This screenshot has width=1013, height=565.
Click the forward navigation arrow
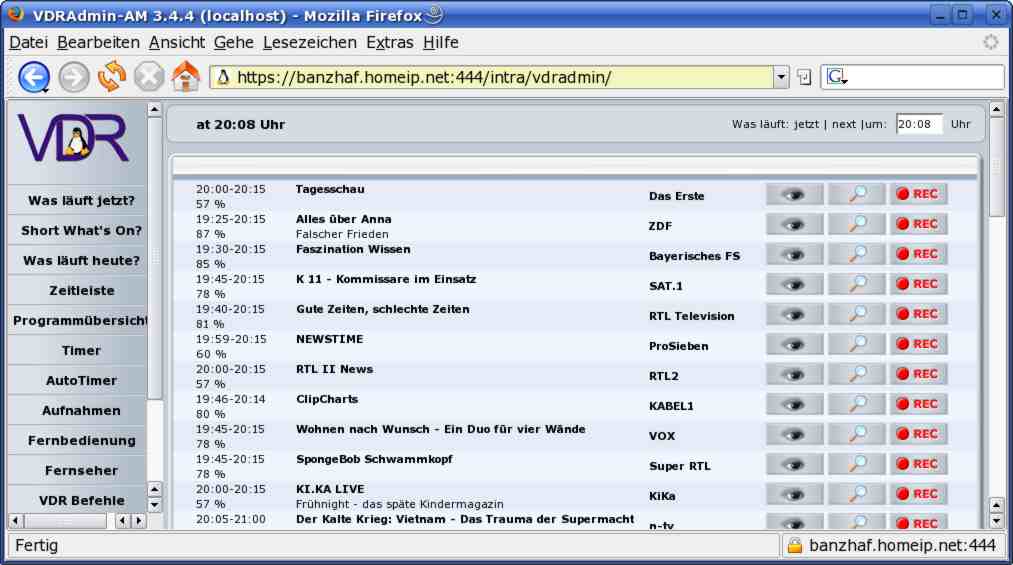[x=74, y=77]
